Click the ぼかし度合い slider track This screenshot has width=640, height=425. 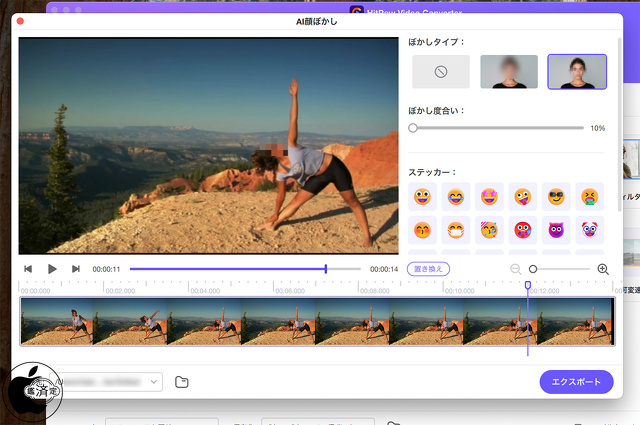pyautogui.click(x=500, y=128)
